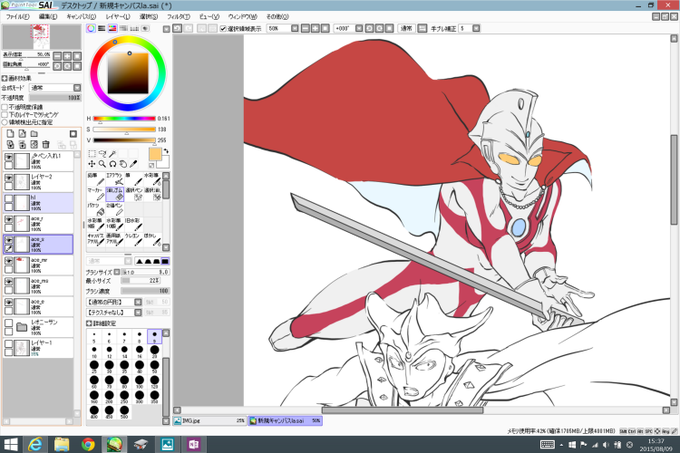Toggle the HSV sliders panel icon
Image resolution: width=680 pixels, height=453 pixels.
tap(112, 28)
